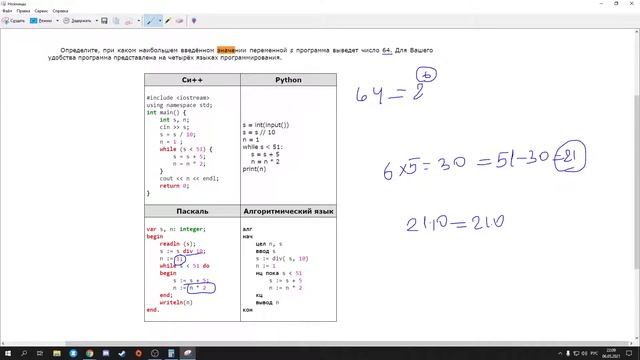Open the checkmark app on taskbar

click(122, 353)
